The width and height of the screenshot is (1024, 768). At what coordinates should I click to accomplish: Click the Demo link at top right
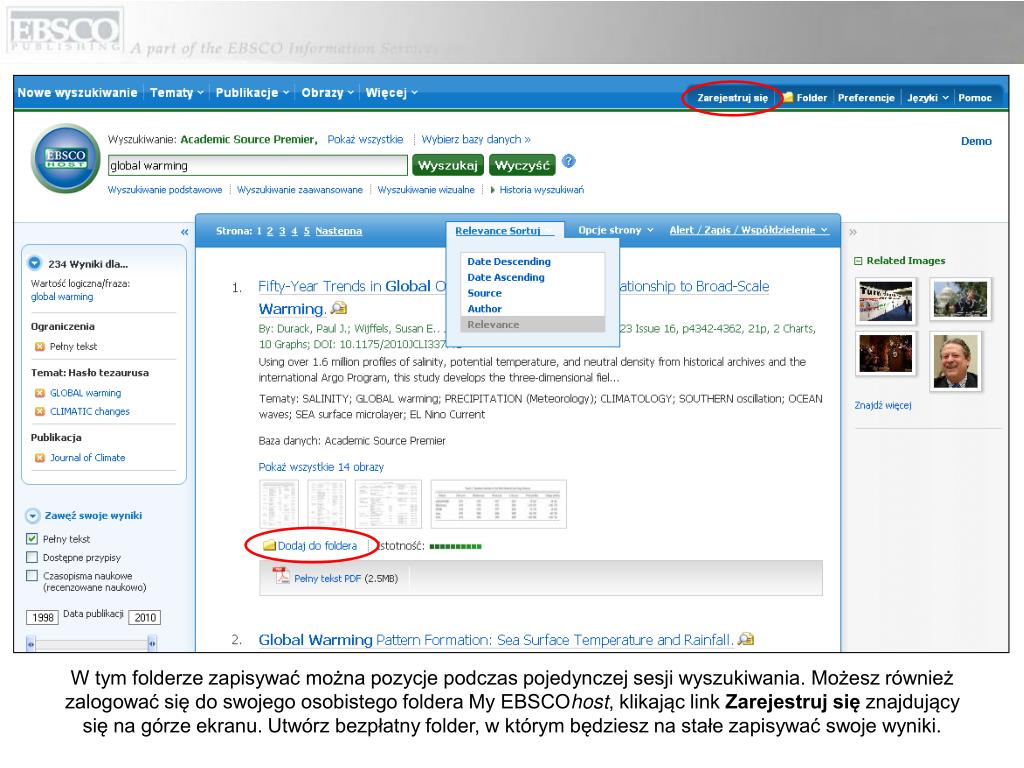pos(976,141)
